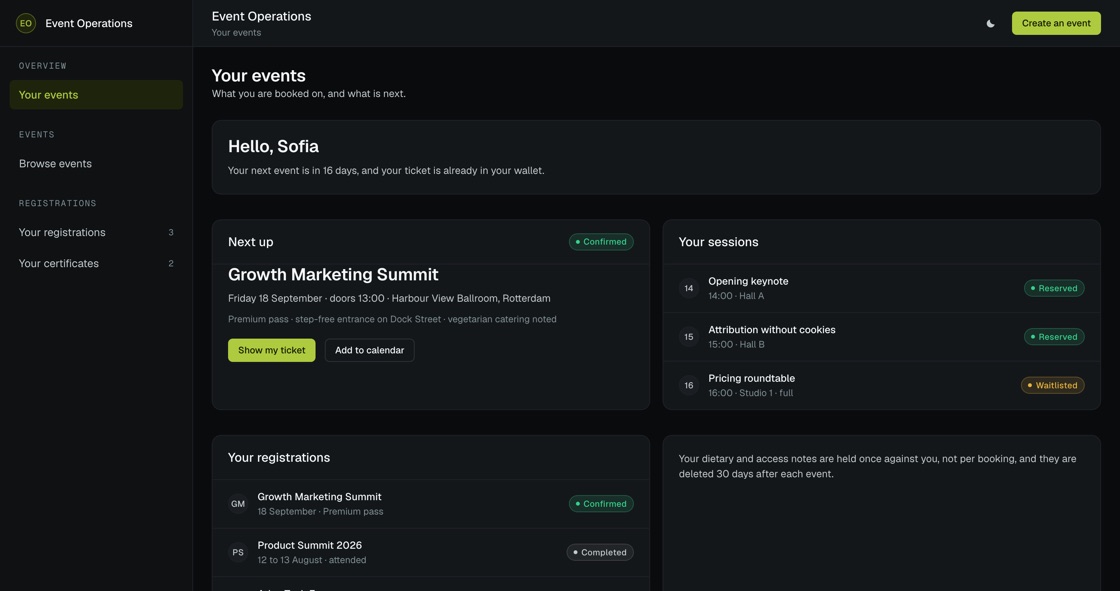Click Reserved status on Attribution without cookies
Screen dimensions: 1120x591
coord(1054,337)
